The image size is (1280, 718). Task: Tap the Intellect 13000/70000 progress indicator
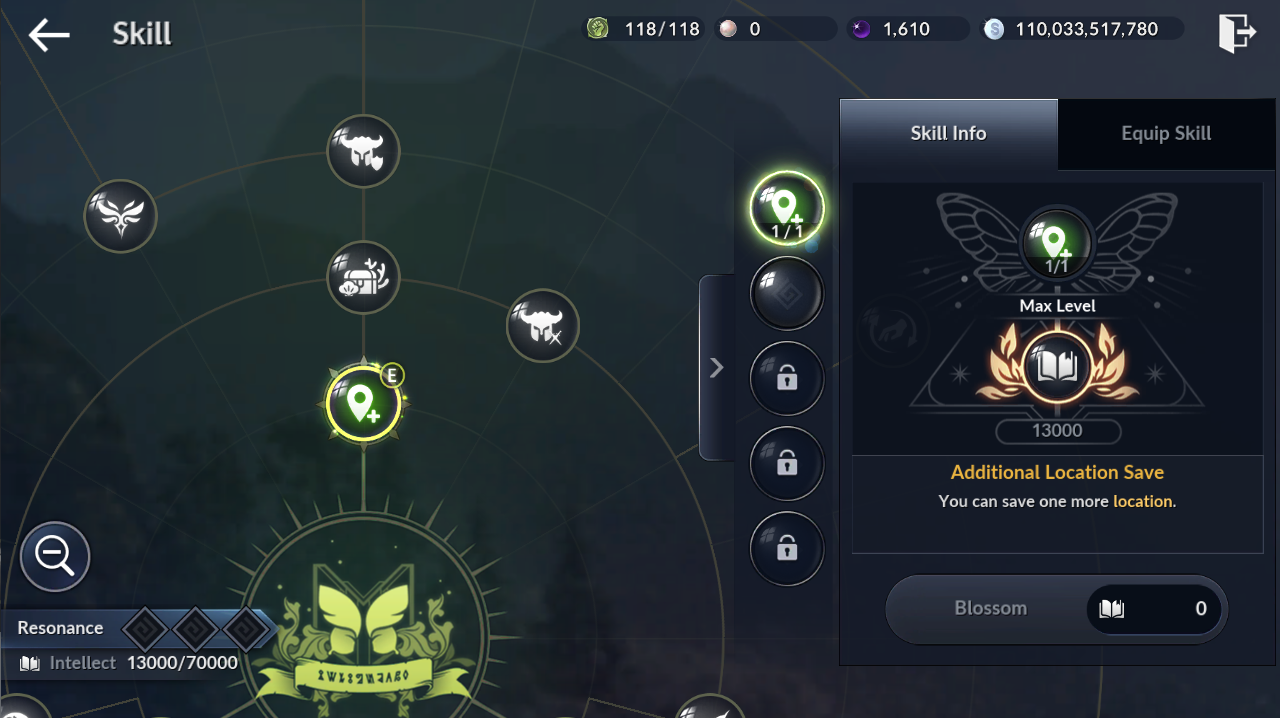pyautogui.click(x=128, y=663)
